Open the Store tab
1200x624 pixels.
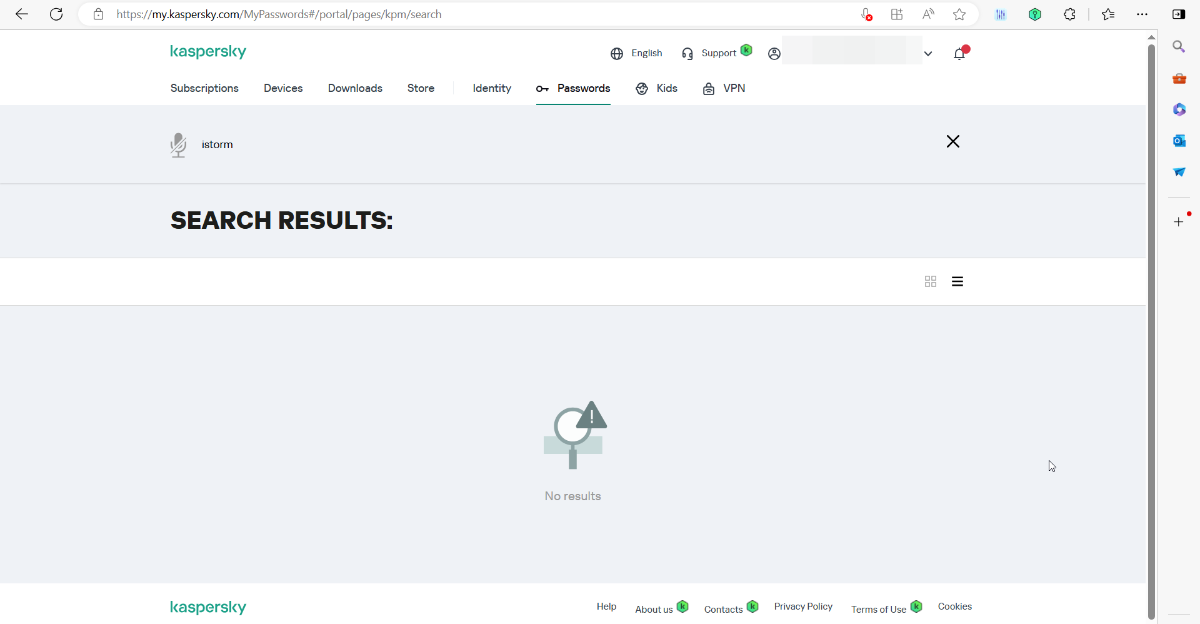pyautogui.click(x=421, y=88)
